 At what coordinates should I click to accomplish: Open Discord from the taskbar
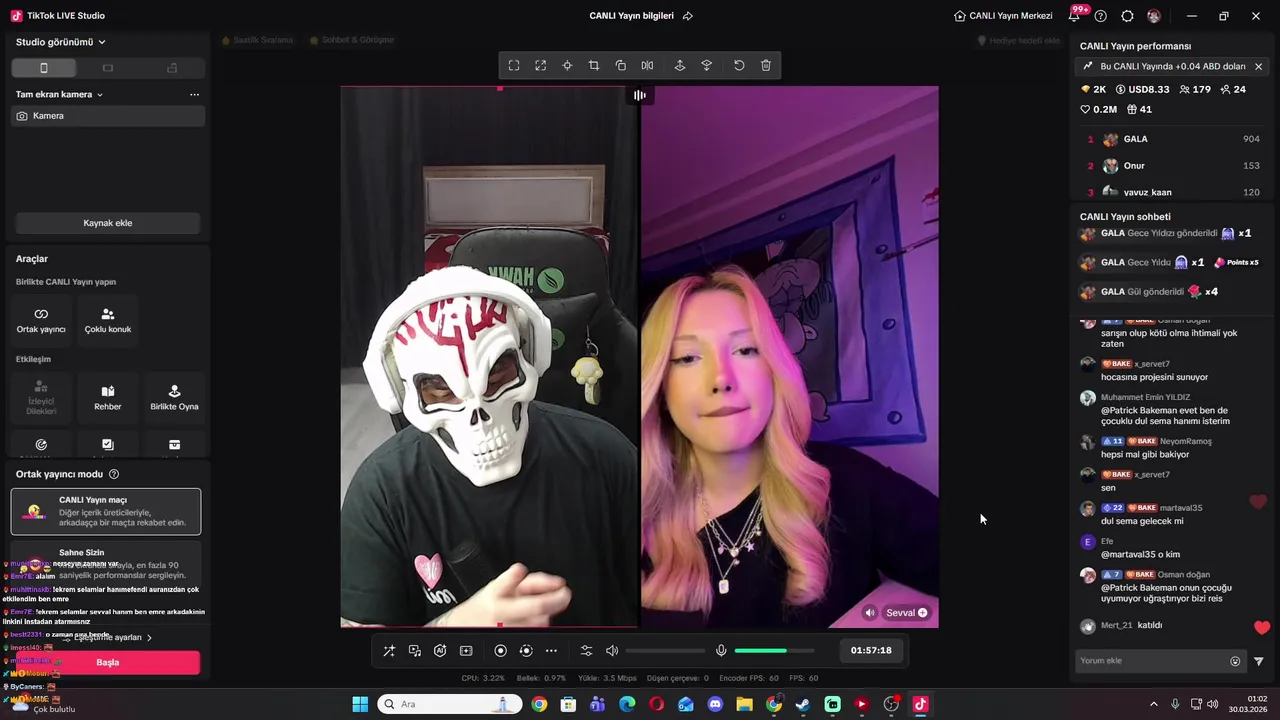point(715,704)
